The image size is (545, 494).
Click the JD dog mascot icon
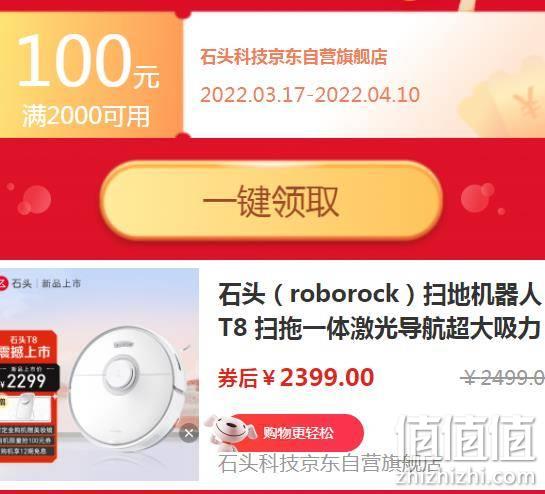click(x=230, y=431)
